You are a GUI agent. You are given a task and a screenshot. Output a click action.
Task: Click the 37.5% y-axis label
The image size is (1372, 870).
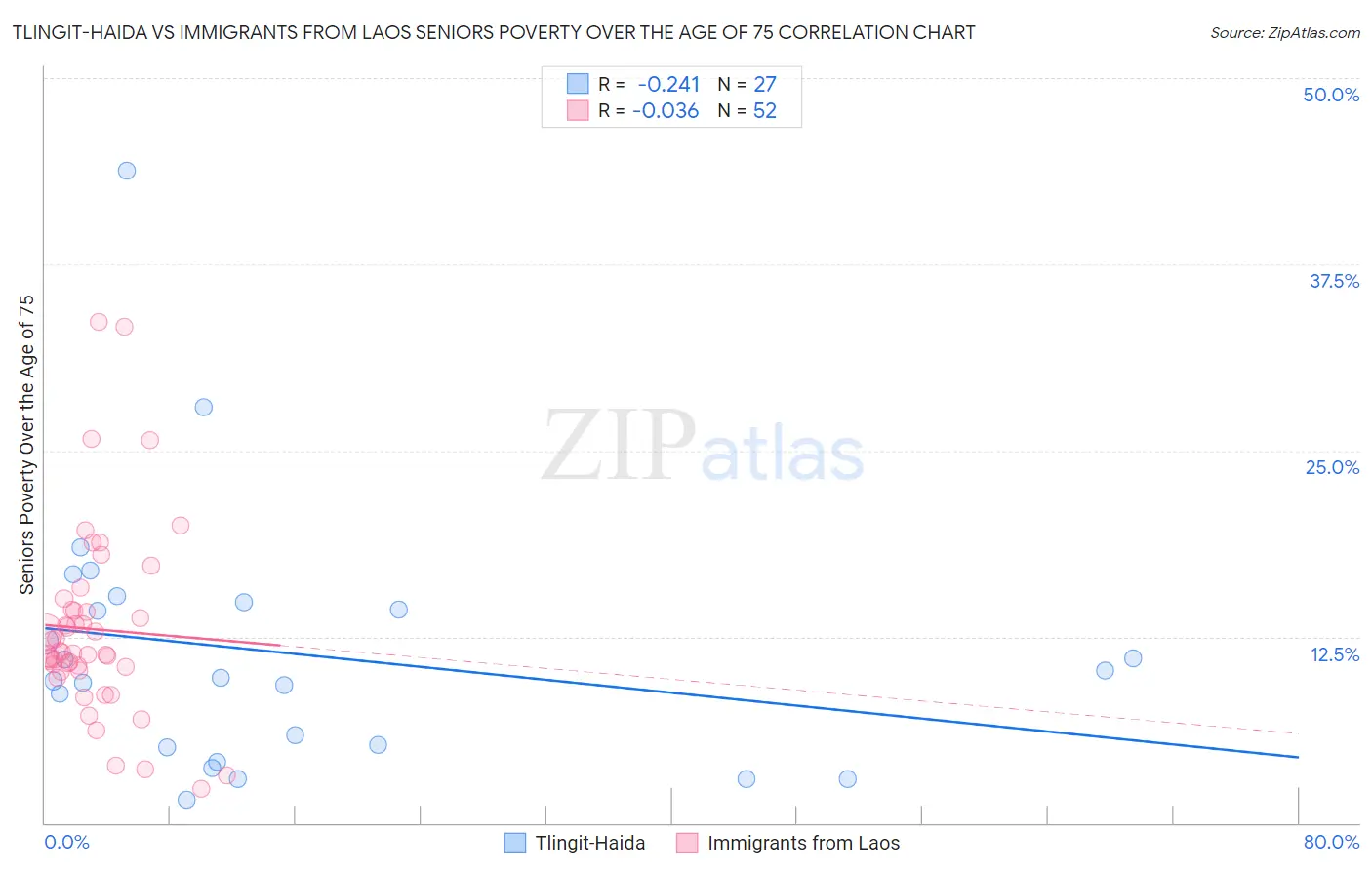click(1334, 281)
